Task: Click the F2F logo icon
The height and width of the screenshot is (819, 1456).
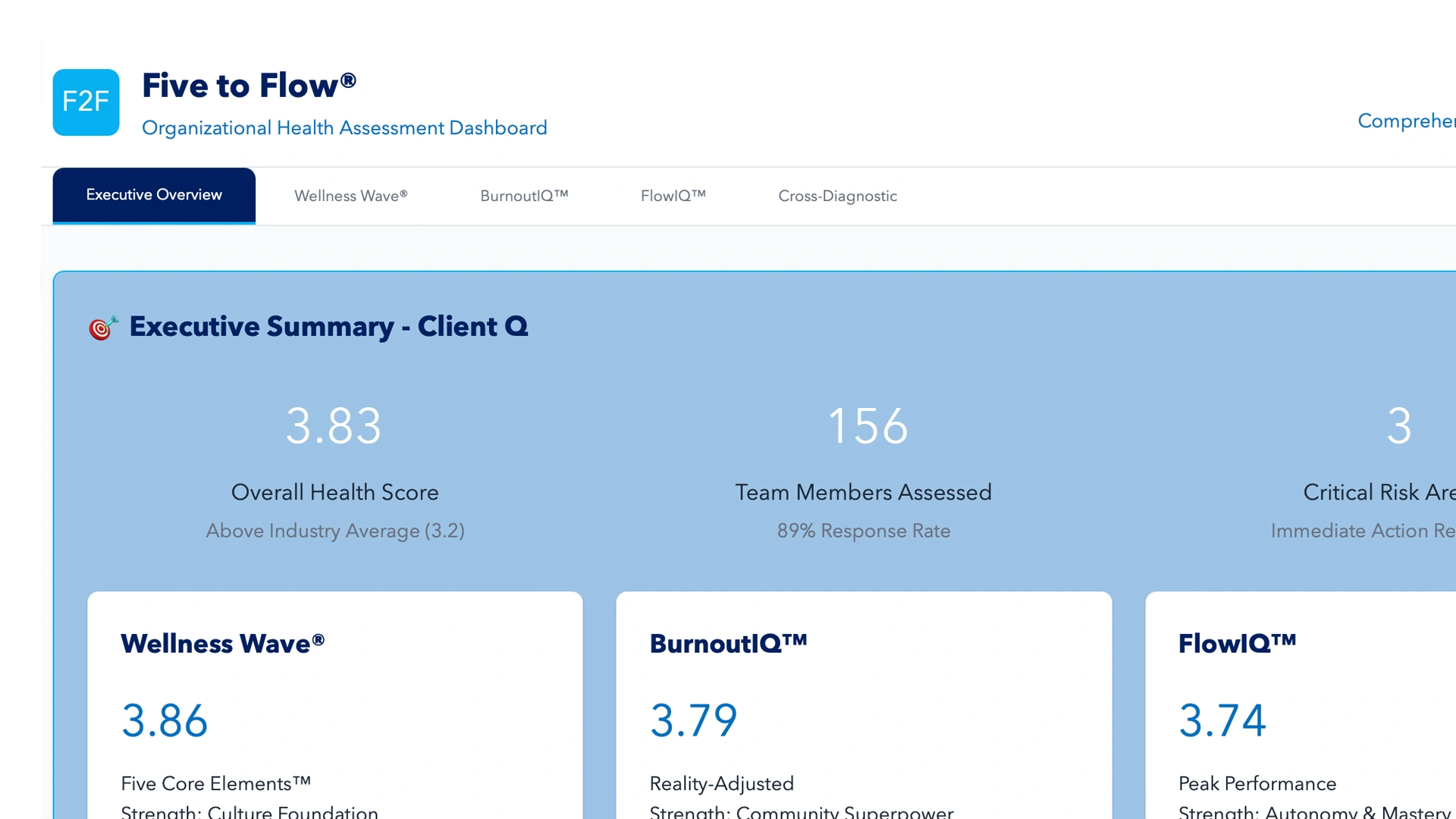Action: pos(86,102)
